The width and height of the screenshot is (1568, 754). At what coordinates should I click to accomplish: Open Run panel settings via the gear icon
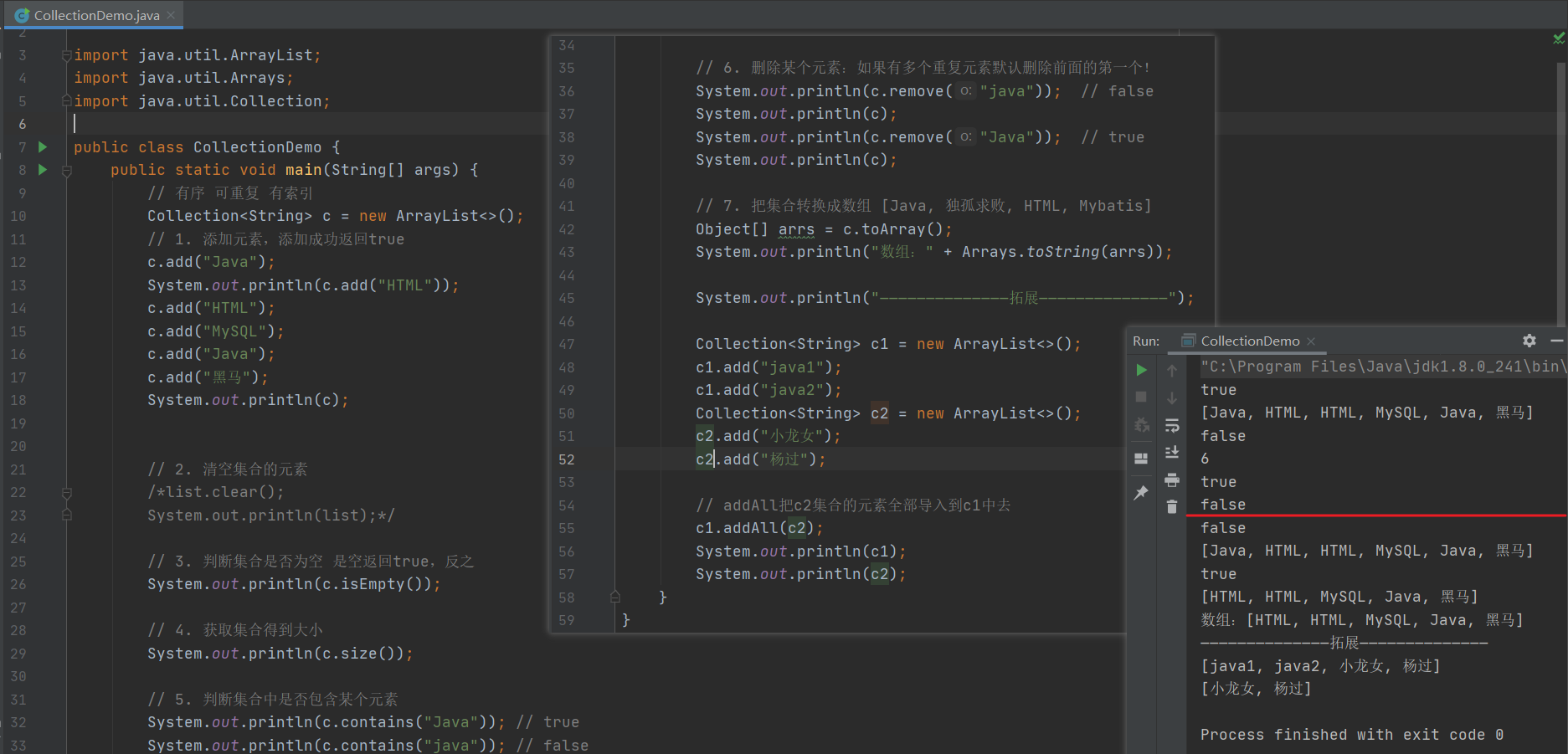point(1529,341)
